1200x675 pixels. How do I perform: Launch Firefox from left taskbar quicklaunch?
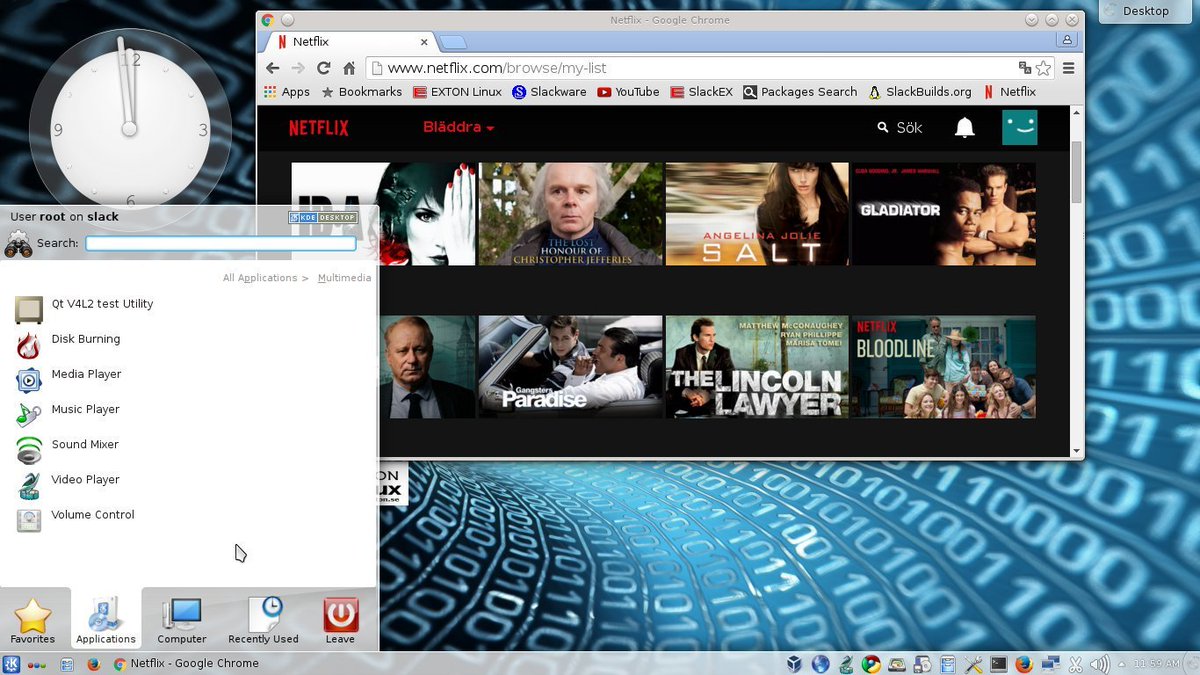(x=95, y=664)
